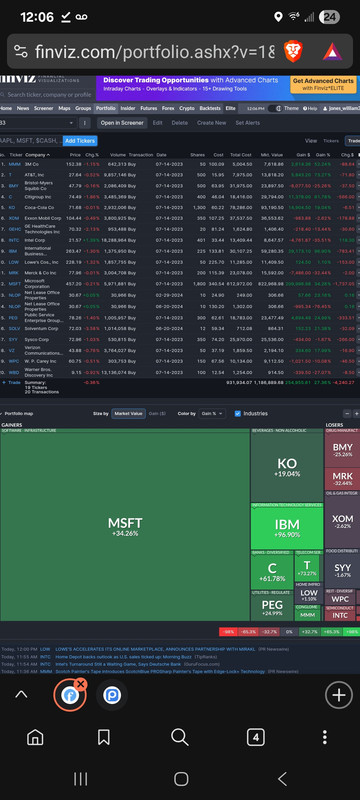
Task: Click the Add Tickers button
Action: pyautogui.click(x=80, y=141)
